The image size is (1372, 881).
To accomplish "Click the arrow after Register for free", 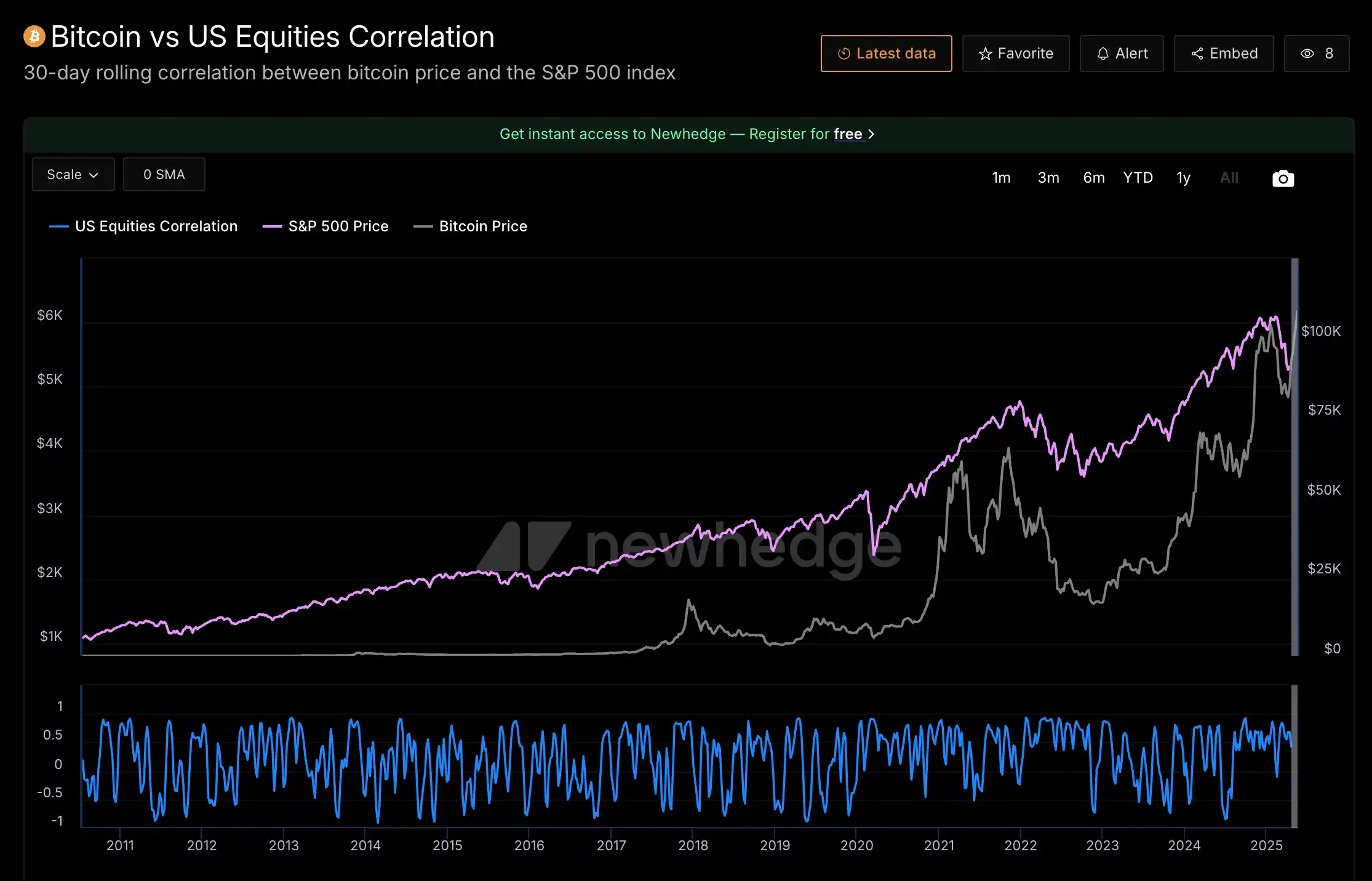I will pos(871,134).
